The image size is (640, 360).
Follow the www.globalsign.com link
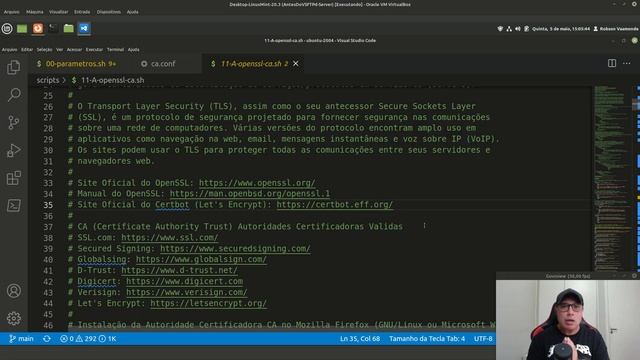[x=201, y=259]
